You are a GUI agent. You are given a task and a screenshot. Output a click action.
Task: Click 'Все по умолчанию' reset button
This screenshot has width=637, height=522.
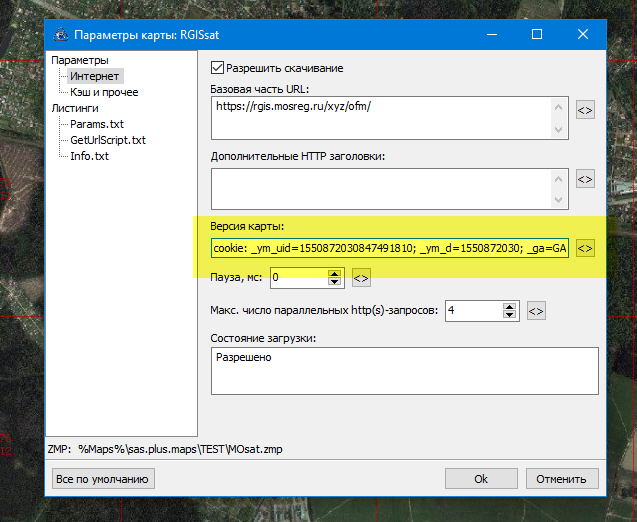click(x=103, y=479)
